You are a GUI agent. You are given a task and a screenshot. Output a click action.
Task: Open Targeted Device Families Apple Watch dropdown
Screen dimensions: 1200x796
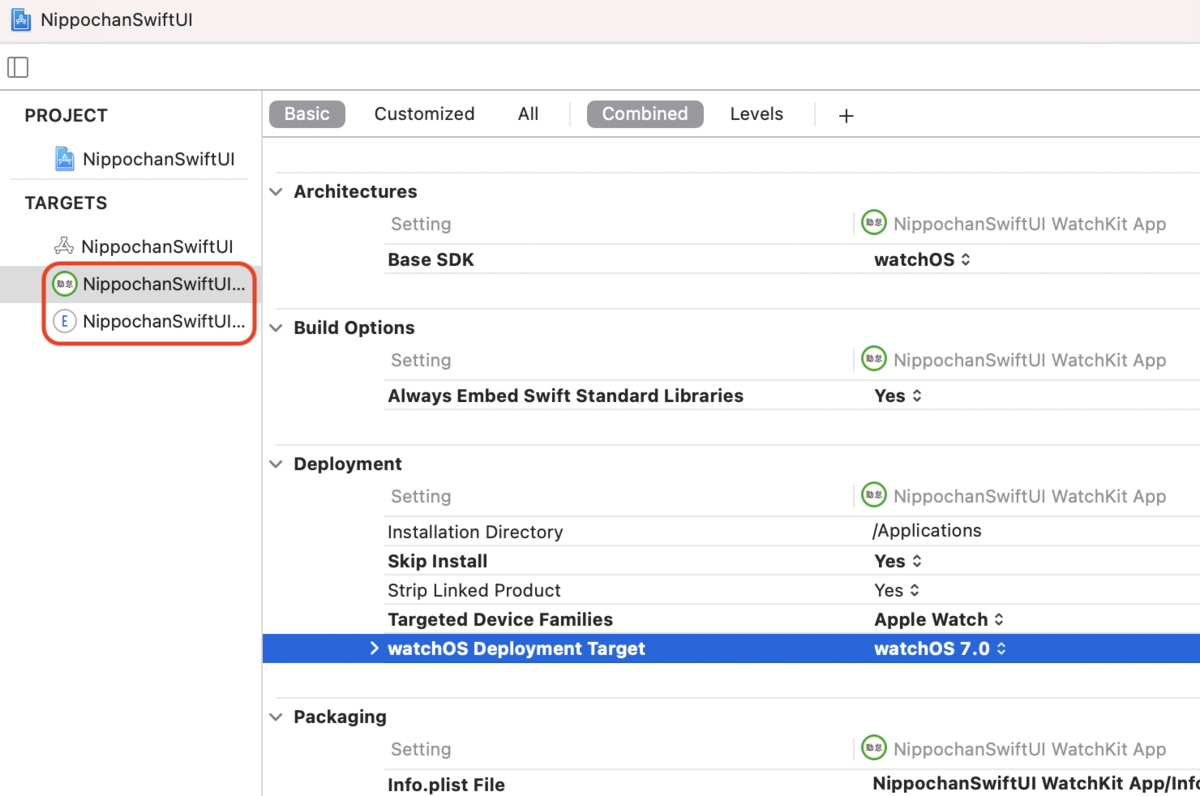939,619
